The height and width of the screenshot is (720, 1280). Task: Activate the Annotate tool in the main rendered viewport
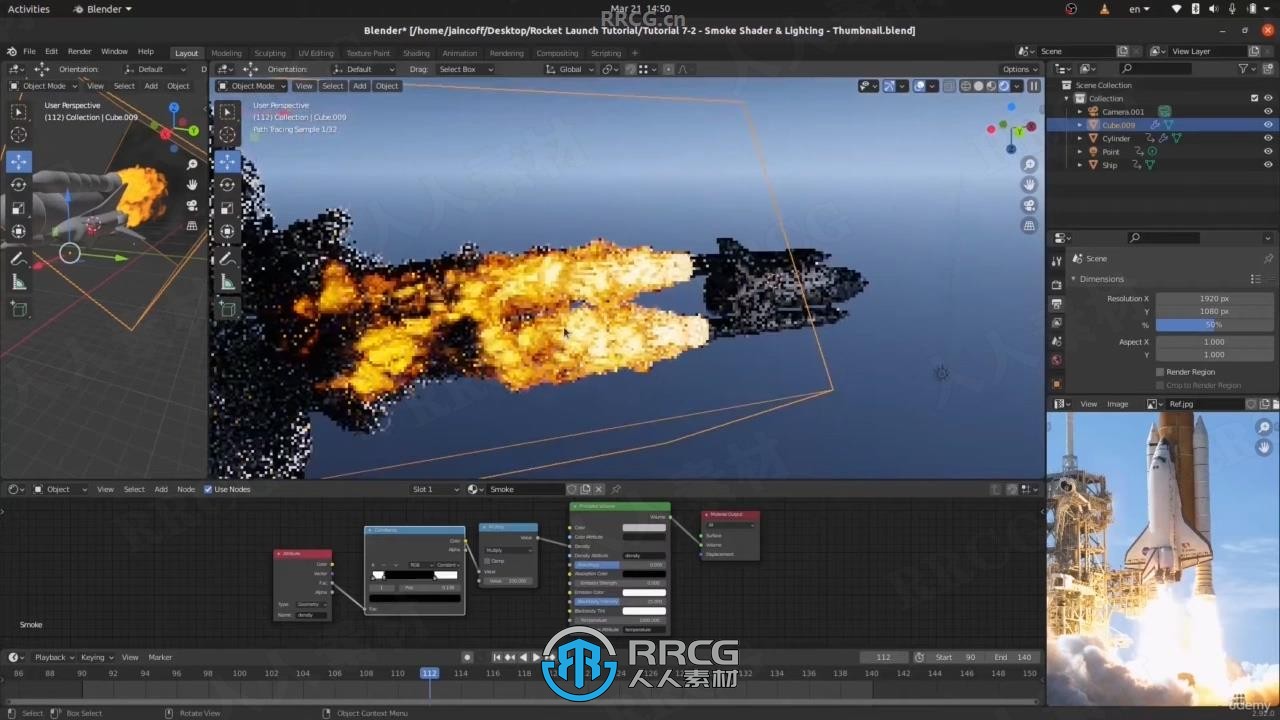(228, 259)
